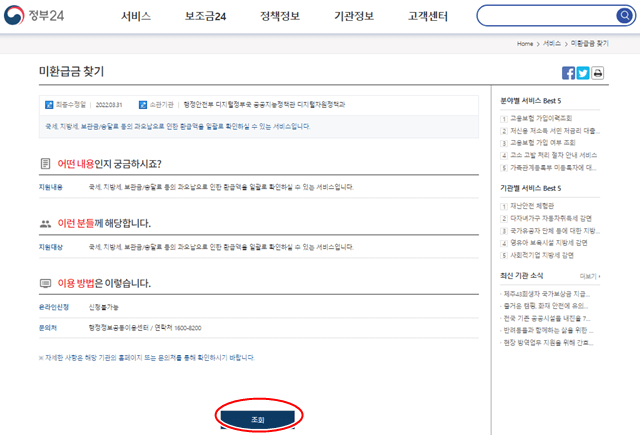
Task: Open the 정책정보 menu
Action: [x=280, y=16]
